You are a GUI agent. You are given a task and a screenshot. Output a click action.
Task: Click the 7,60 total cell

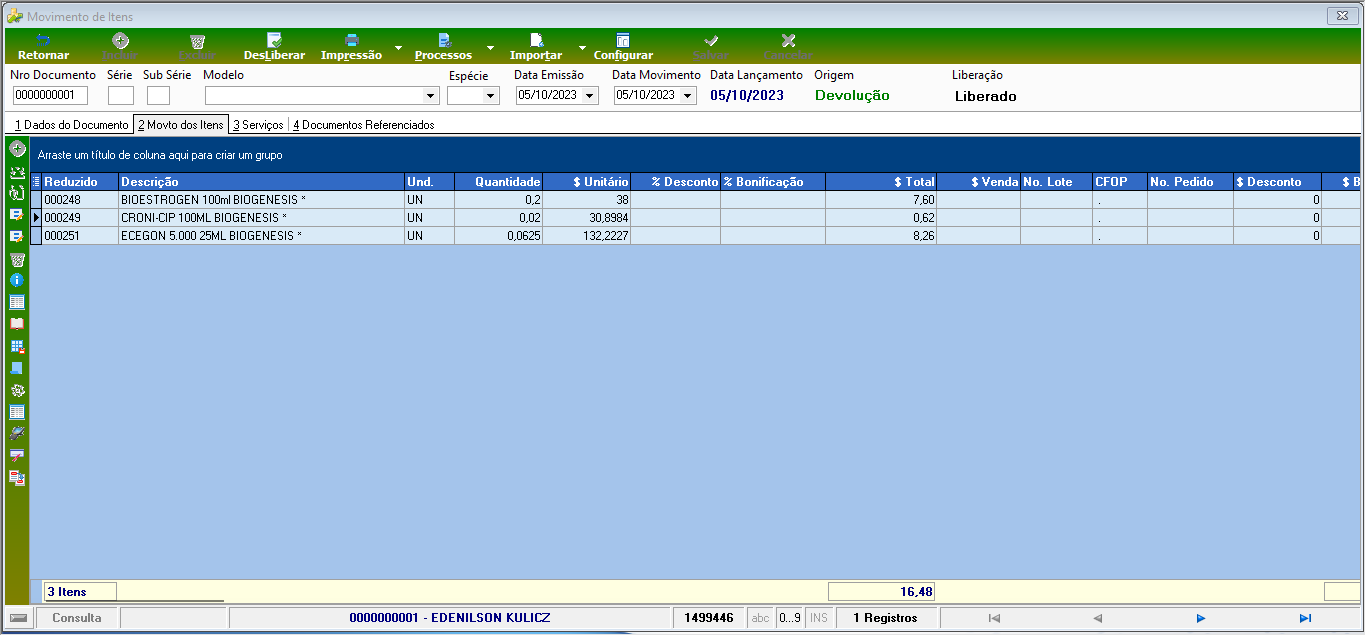click(x=881, y=199)
